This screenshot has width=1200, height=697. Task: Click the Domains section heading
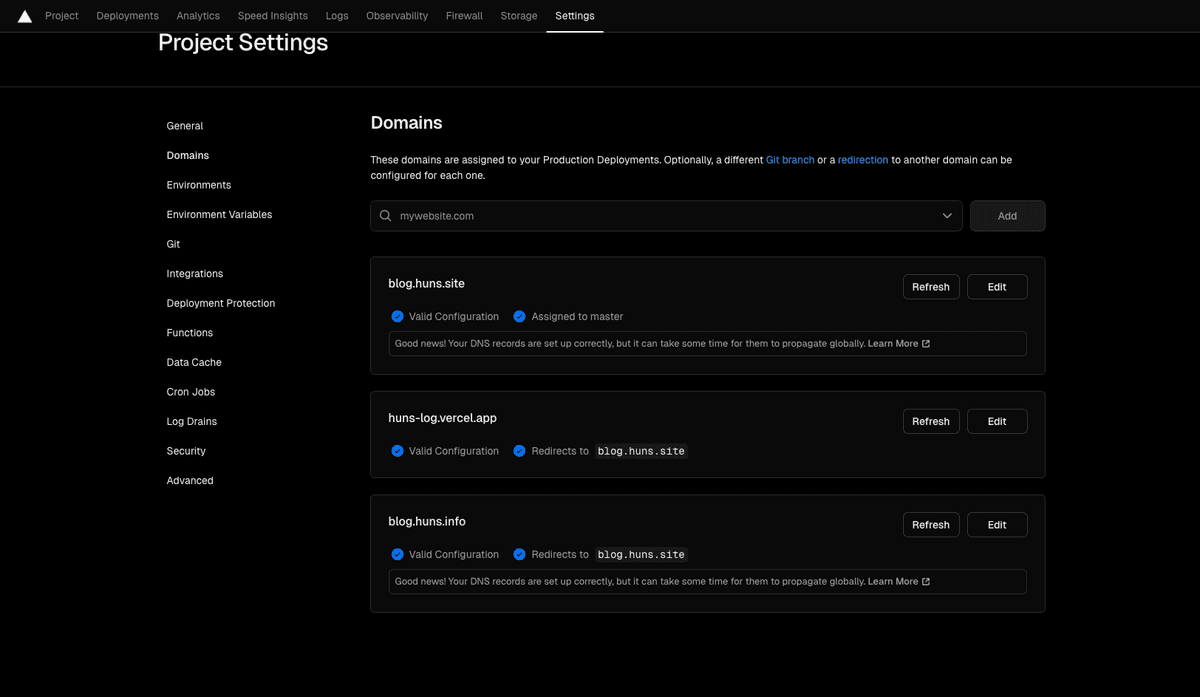pos(406,123)
